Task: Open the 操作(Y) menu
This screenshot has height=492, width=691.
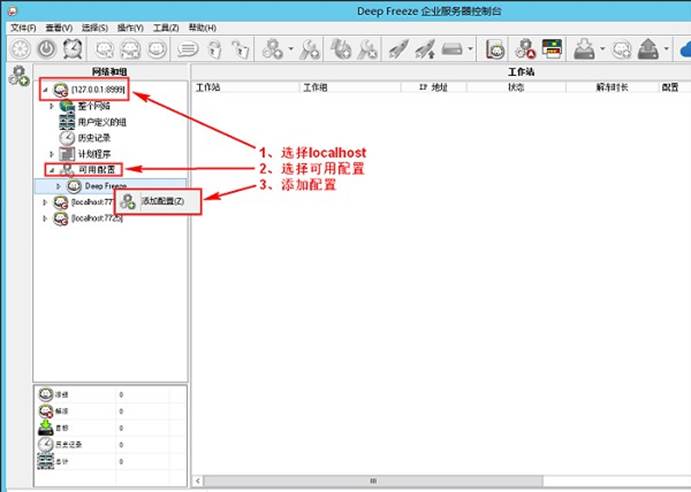Action: (130, 28)
